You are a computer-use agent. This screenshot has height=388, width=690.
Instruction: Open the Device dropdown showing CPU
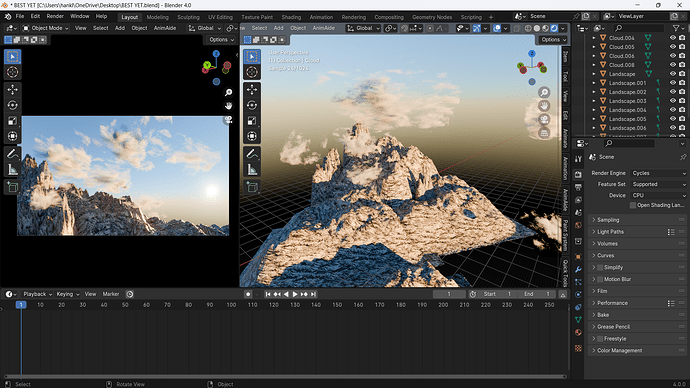(659, 195)
